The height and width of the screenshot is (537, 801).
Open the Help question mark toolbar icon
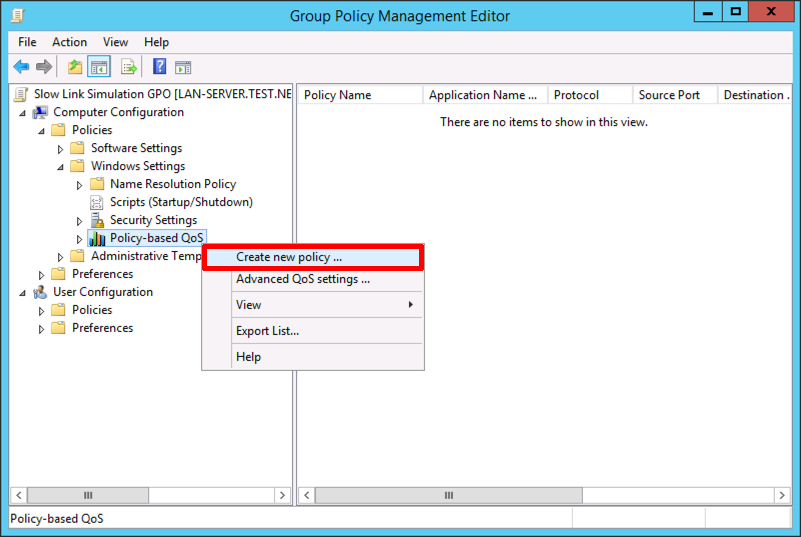click(159, 66)
